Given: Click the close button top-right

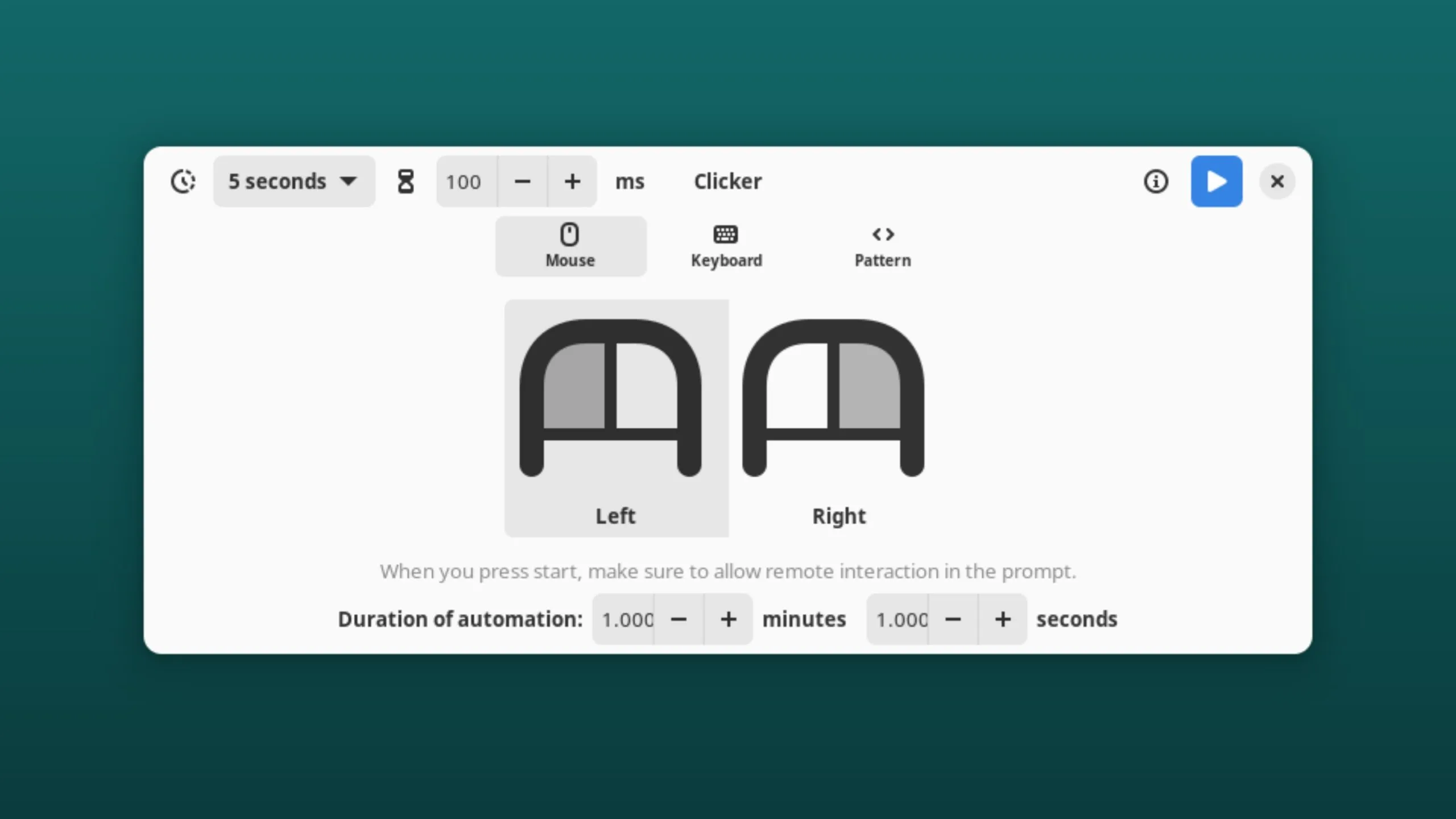Looking at the screenshot, I should (1277, 181).
